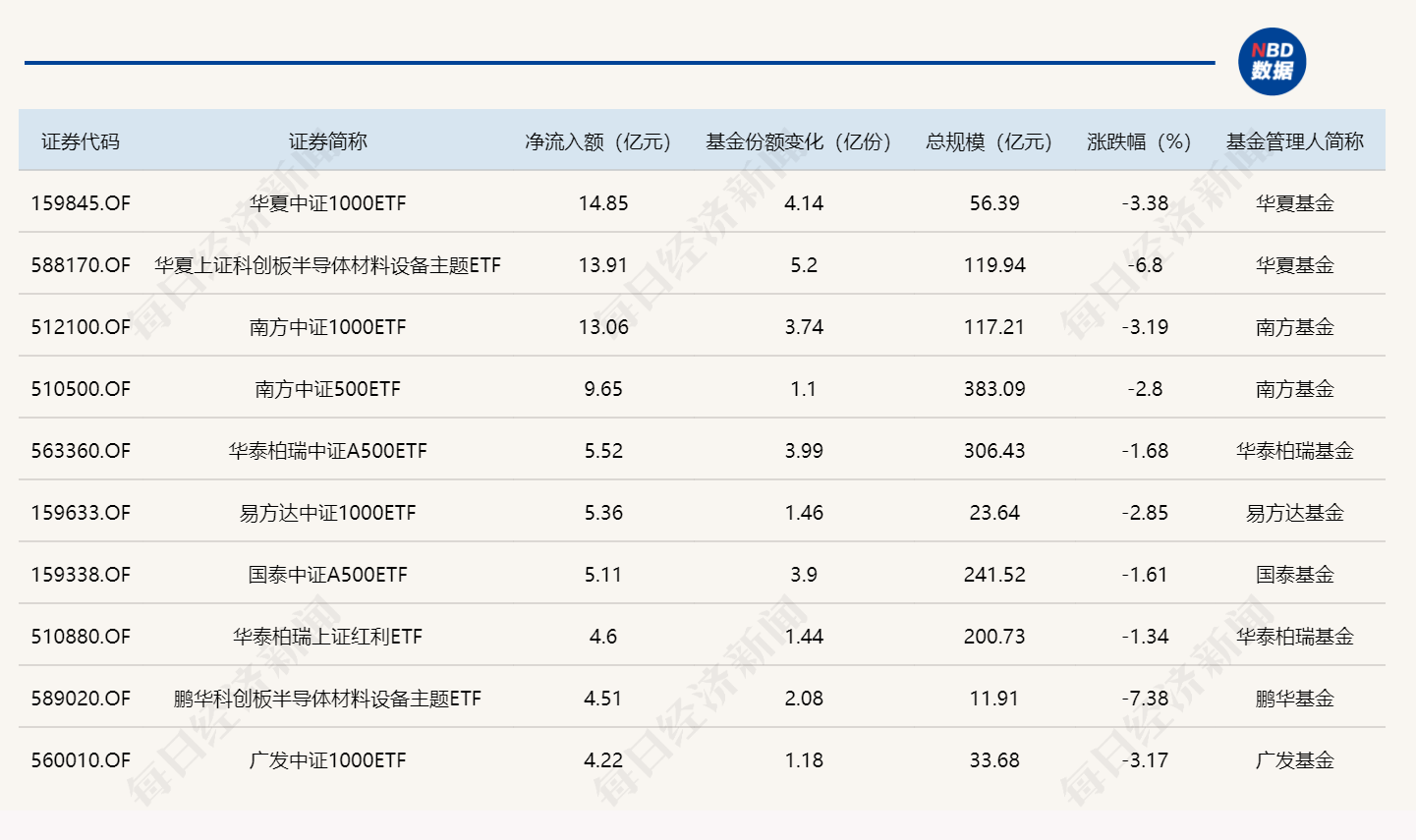Select total size value 119.94
This screenshot has height=840, width=1416.
point(994,265)
